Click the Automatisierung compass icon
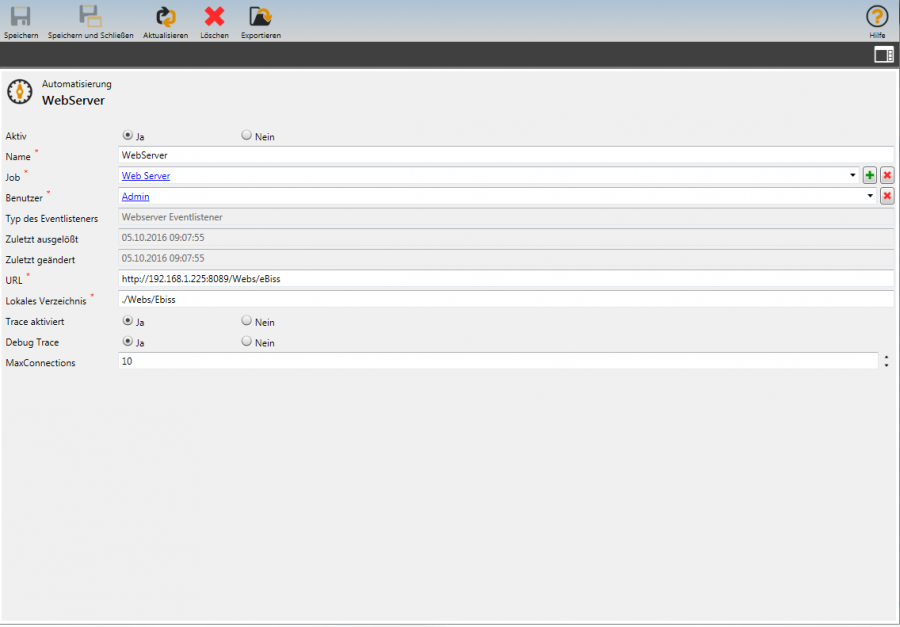This screenshot has width=900, height=627. [x=20, y=92]
